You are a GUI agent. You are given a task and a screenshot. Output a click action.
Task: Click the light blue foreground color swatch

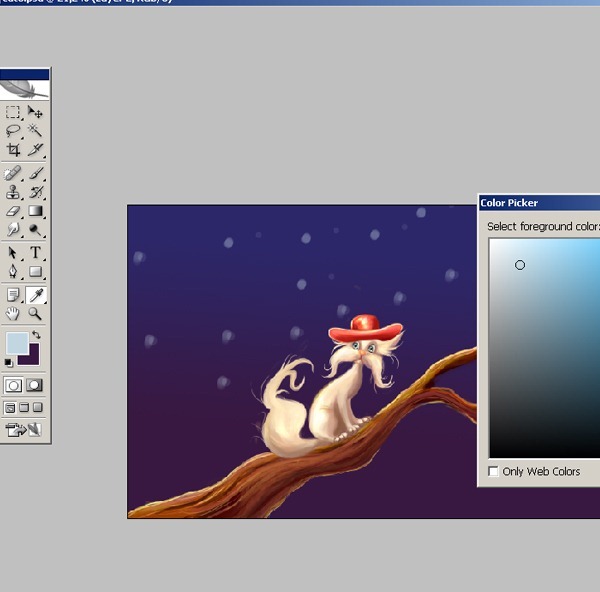(x=15, y=342)
